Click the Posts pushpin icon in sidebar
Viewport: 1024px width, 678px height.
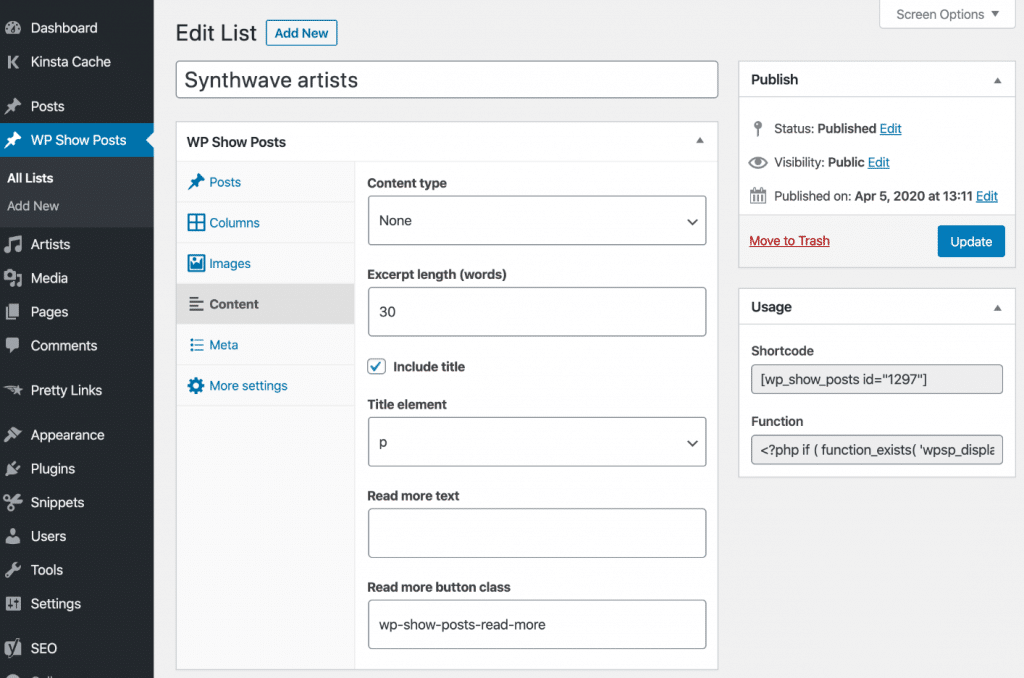13,106
